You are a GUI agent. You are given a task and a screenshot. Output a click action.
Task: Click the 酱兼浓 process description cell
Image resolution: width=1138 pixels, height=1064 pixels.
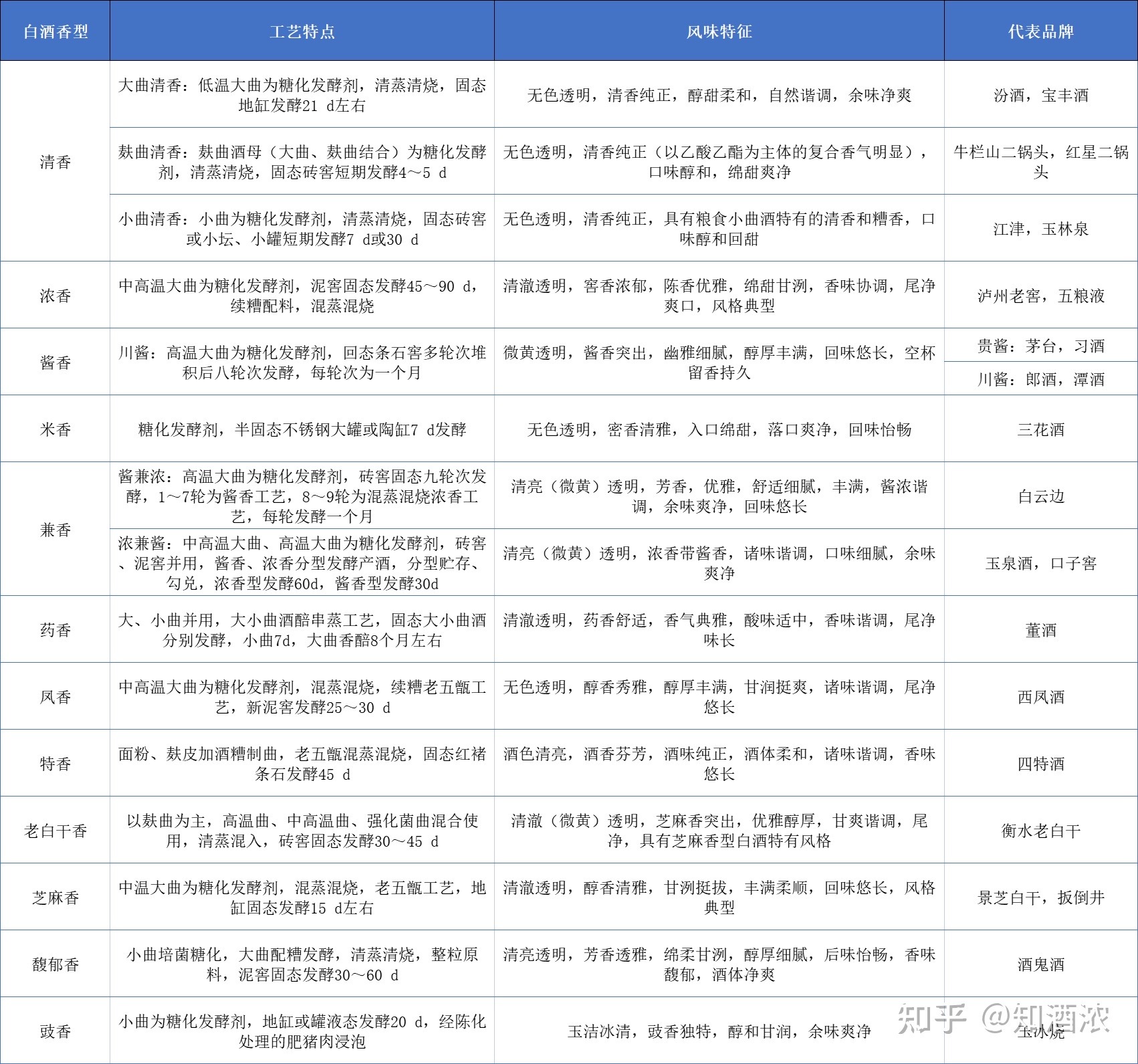tap(302, 496)
